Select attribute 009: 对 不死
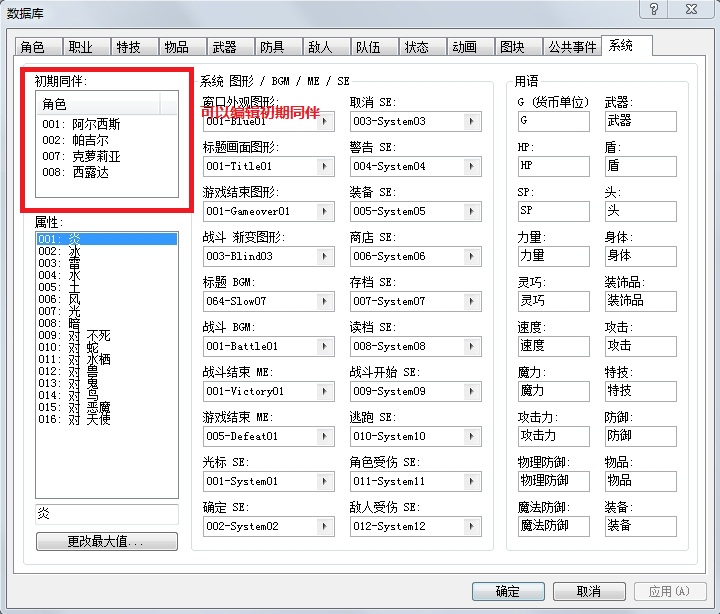720x614 pixels. tap(107, 335)
